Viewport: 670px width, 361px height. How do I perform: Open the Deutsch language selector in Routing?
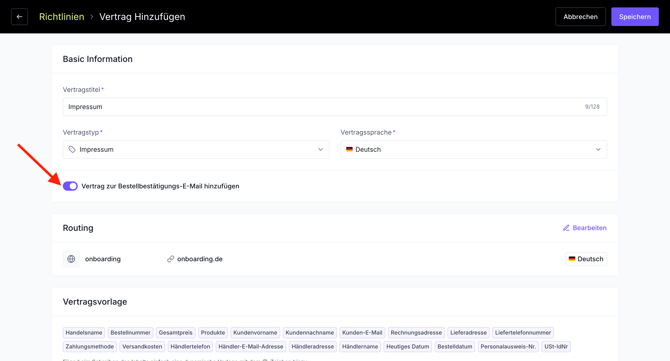pyautogui.click(x=586, y=259)
